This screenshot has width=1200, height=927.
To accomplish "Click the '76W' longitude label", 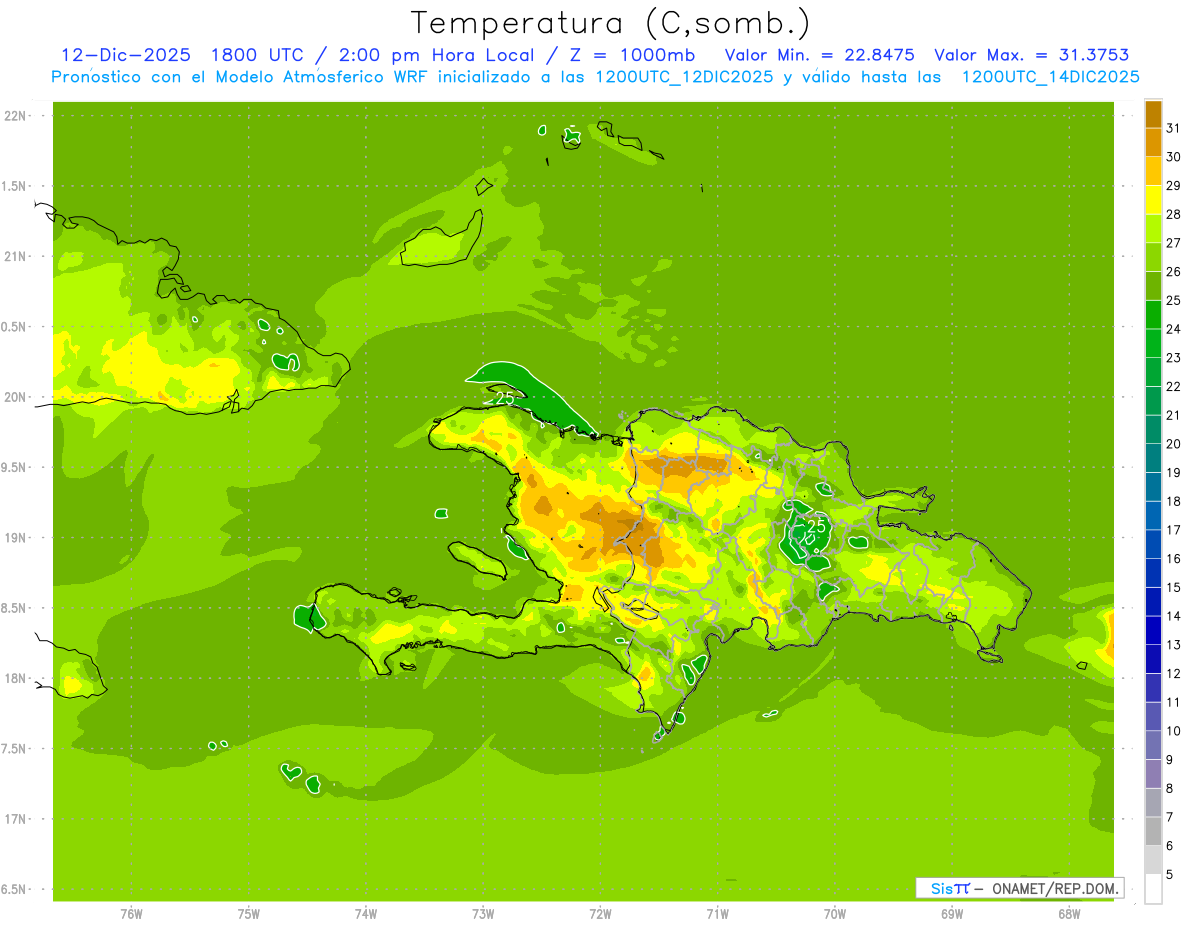I will pos(131,914).
